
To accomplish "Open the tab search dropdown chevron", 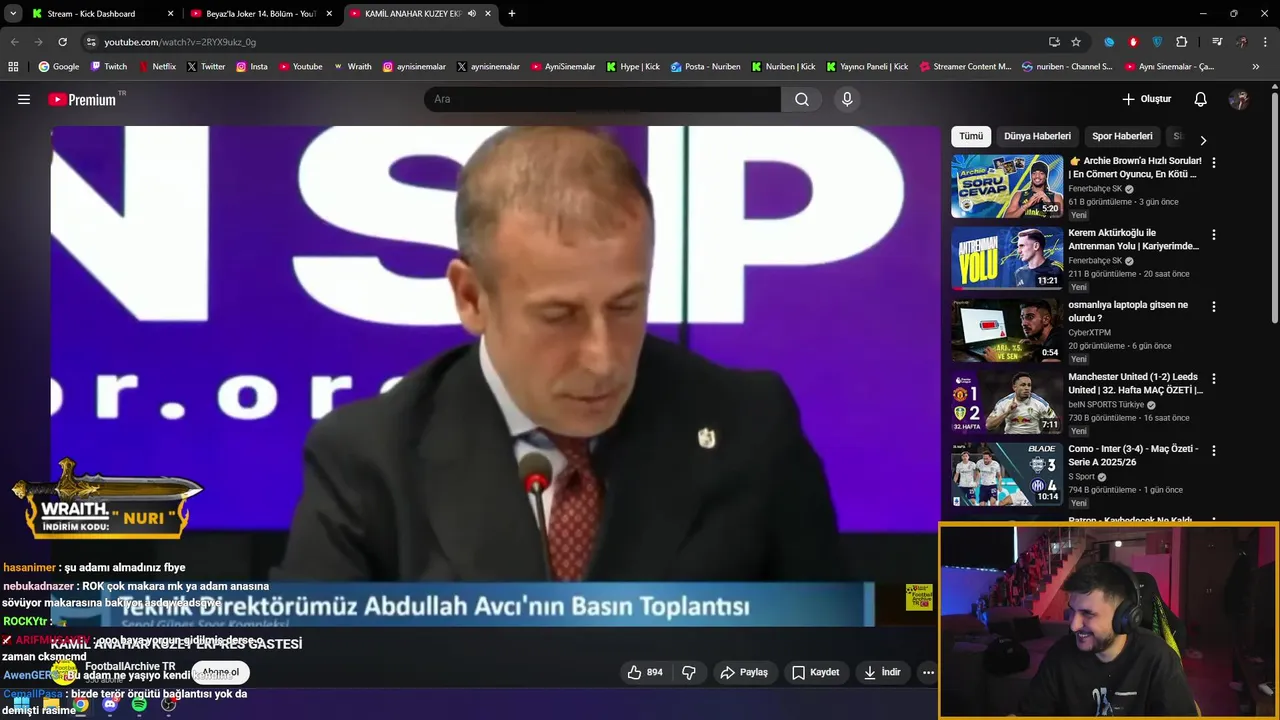I will coord(13,14).
